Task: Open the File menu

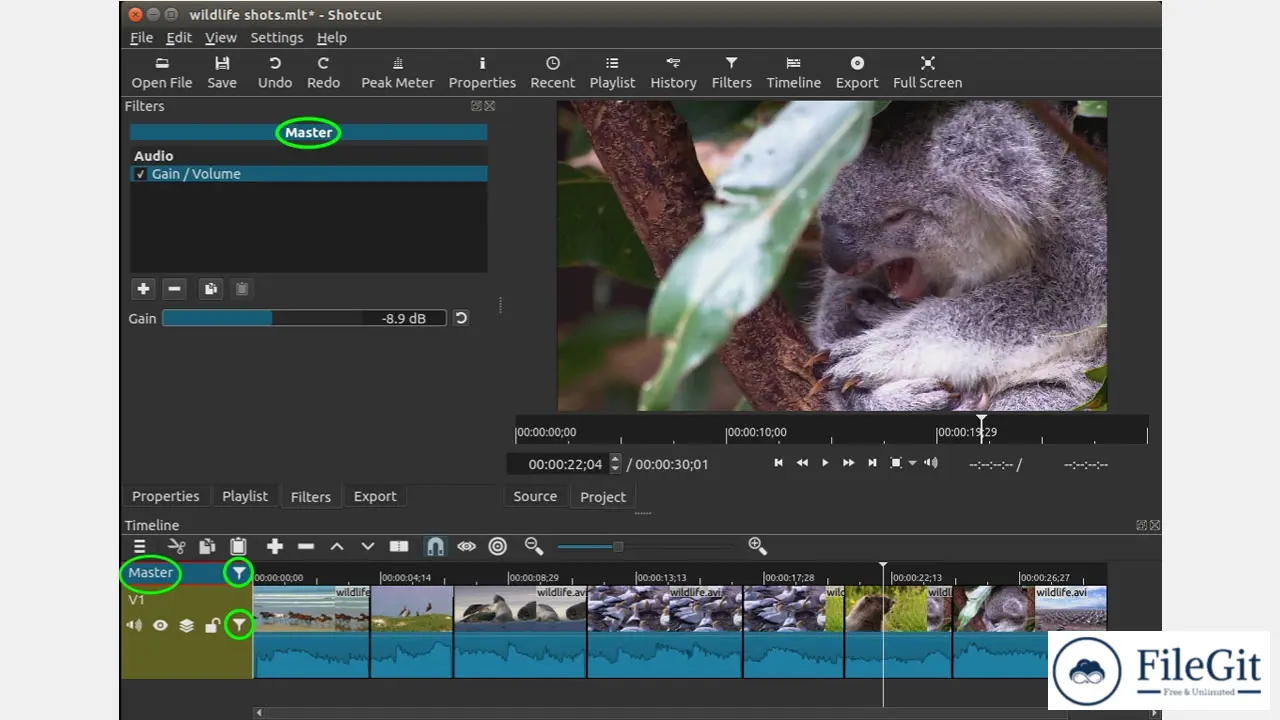Action: pyautogui.click(x=142, y=37)
